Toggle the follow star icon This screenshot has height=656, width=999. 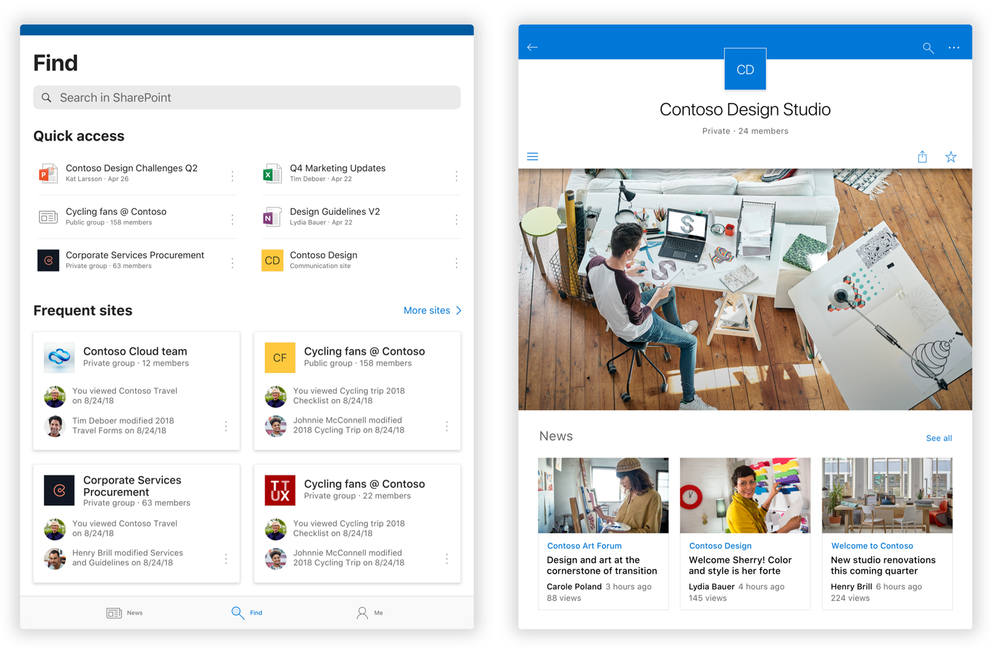click(x=951, y=157)
